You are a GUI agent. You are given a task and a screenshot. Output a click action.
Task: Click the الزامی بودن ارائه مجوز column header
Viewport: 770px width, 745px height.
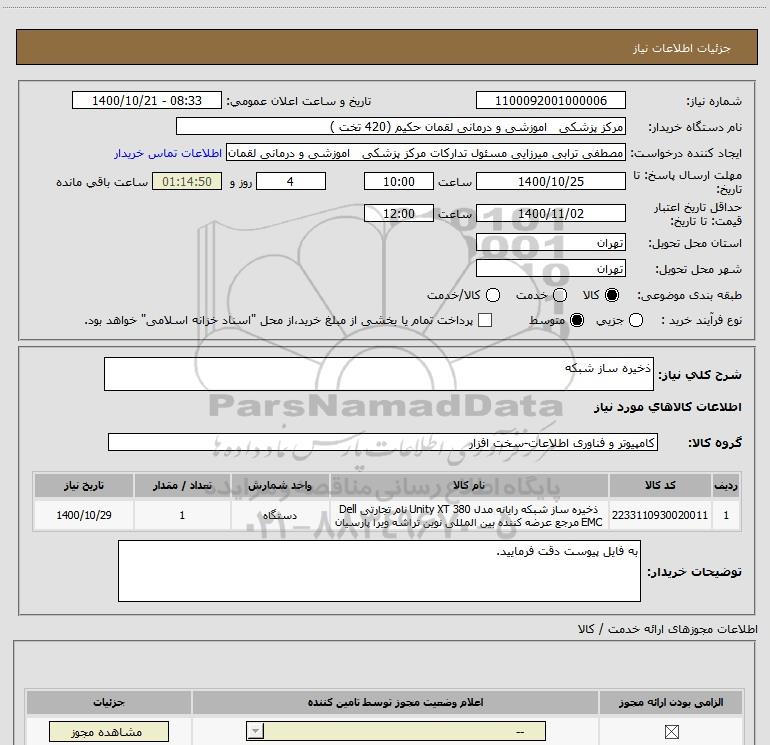(x=671, y=702)
